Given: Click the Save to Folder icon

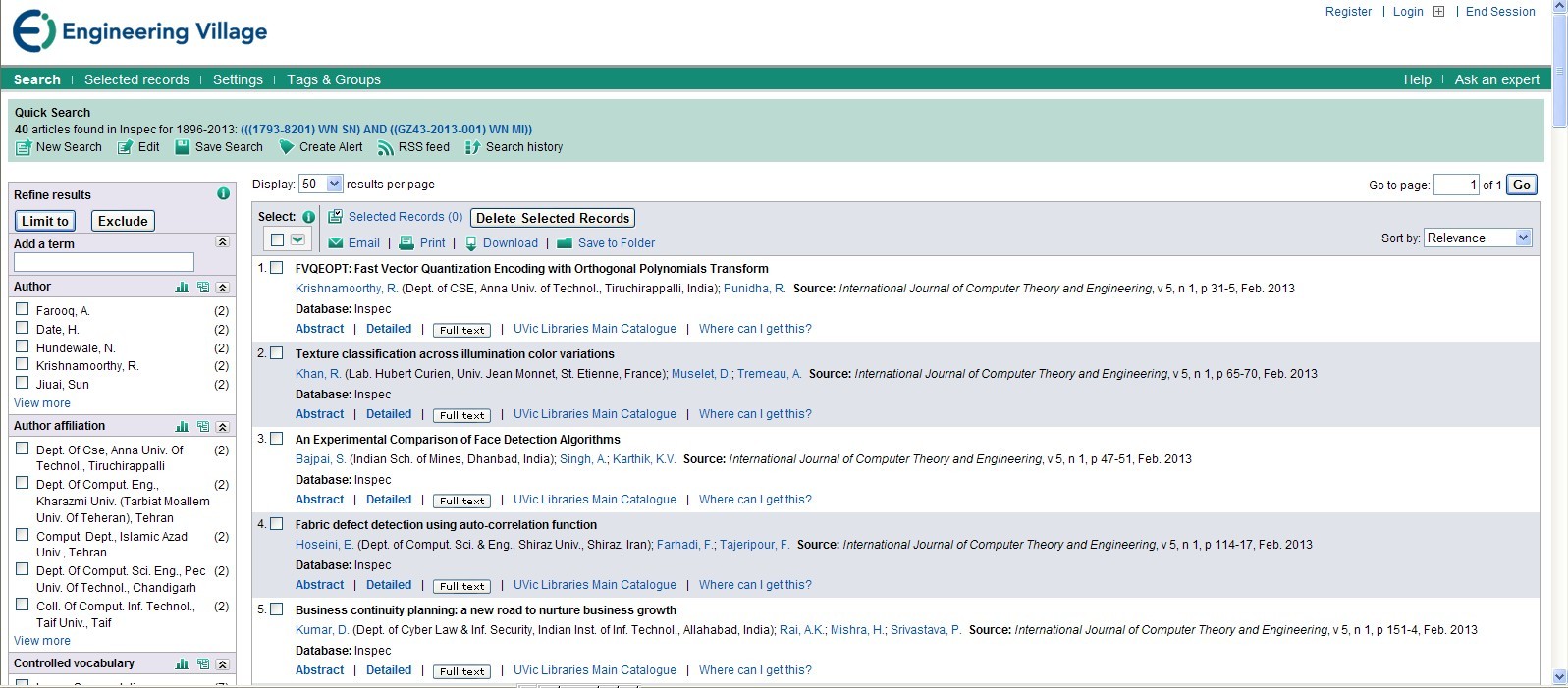Looking at the screenshot, I should point(565,243).
